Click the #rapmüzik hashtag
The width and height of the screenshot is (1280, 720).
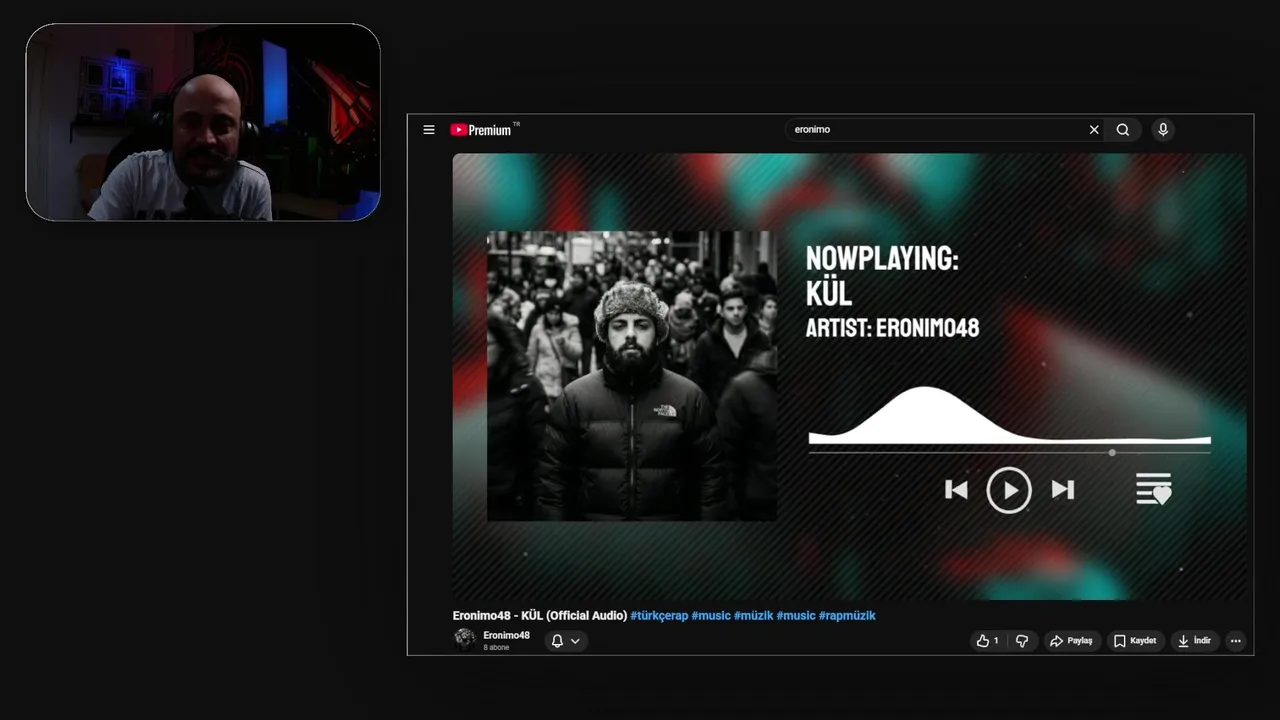click(x=847, y=616)
